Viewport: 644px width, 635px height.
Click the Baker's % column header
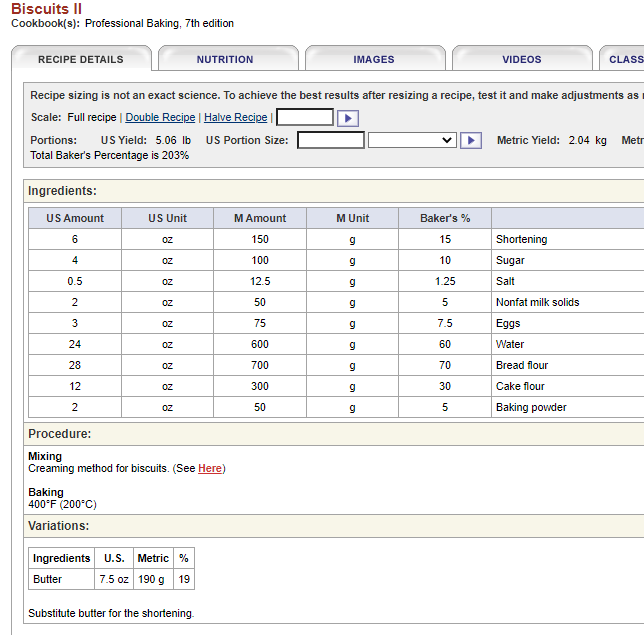(x=445, y=218)
